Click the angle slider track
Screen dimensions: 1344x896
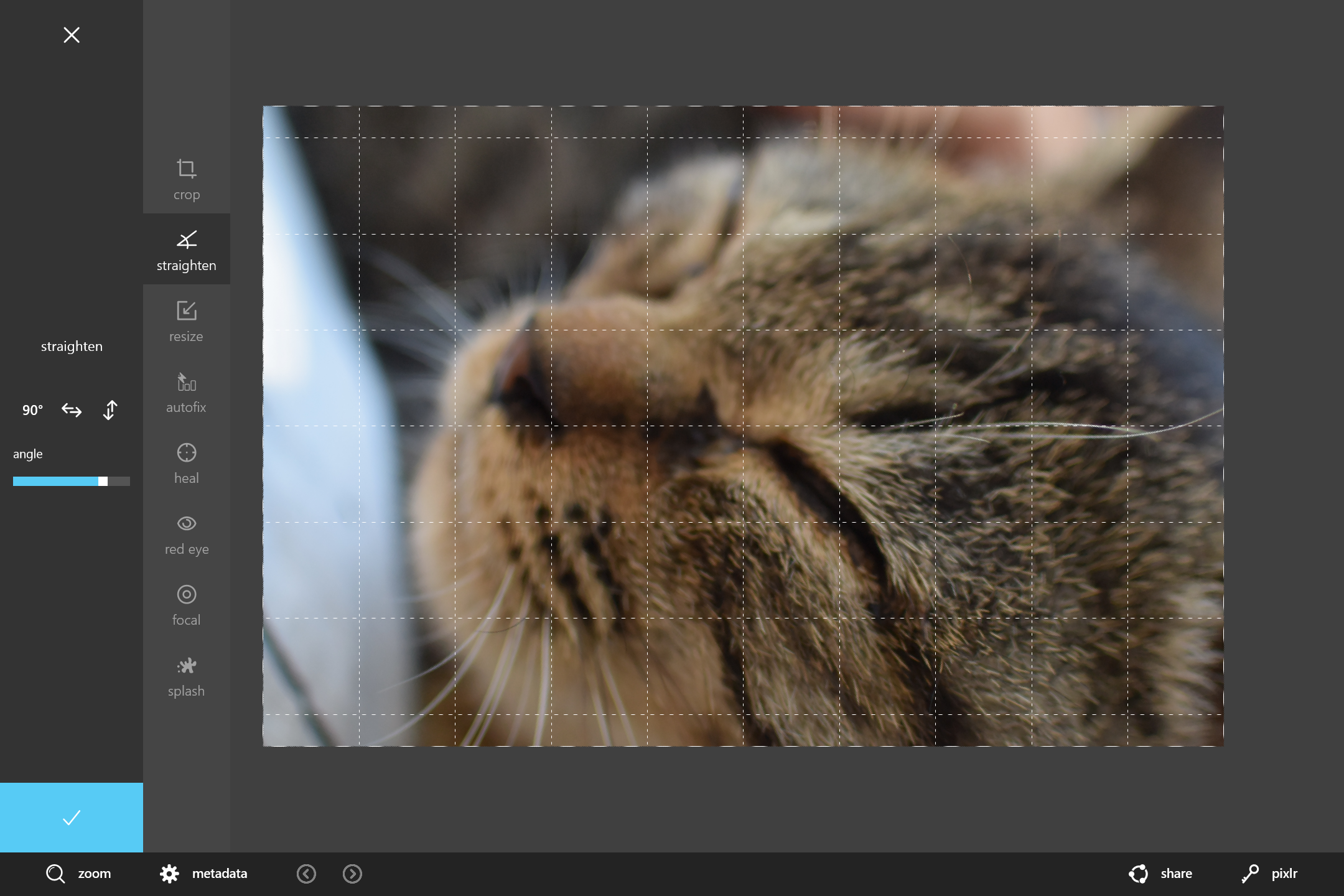tap(71, 481)
